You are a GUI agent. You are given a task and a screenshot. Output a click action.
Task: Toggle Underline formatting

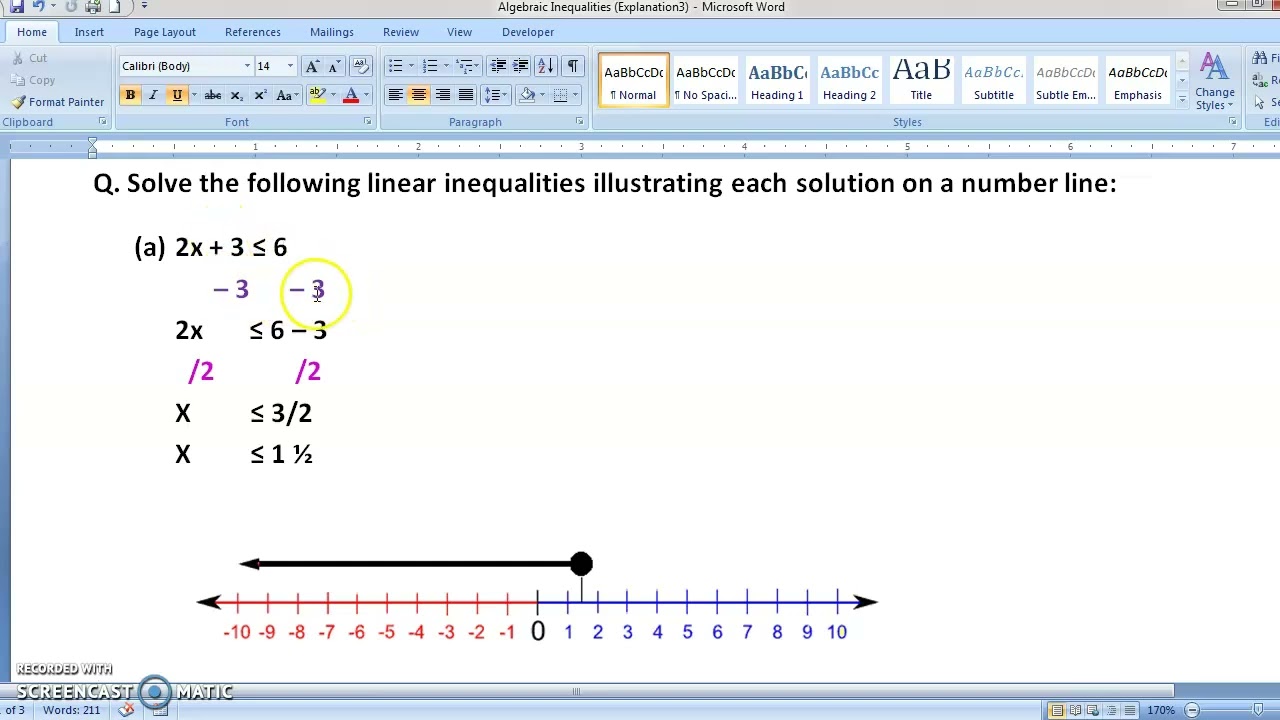click(177, 95)
